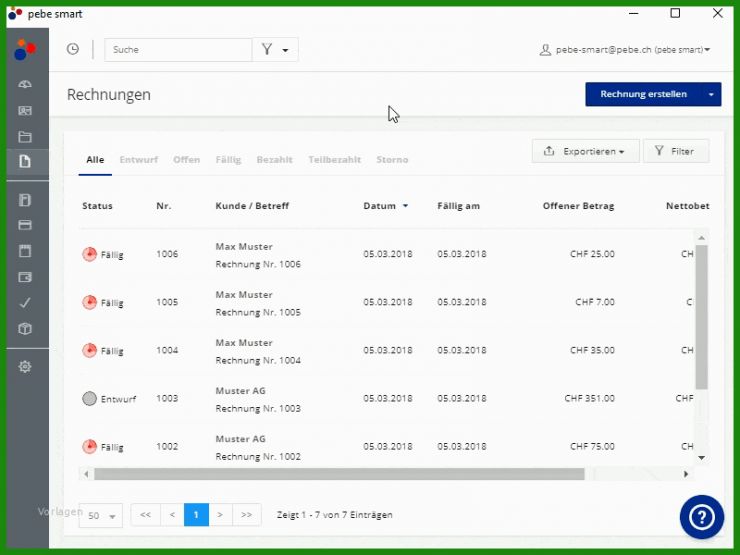740x555 pixels.
Task: Open the contacts card icon in sidebar
Action: pos(25,111)
